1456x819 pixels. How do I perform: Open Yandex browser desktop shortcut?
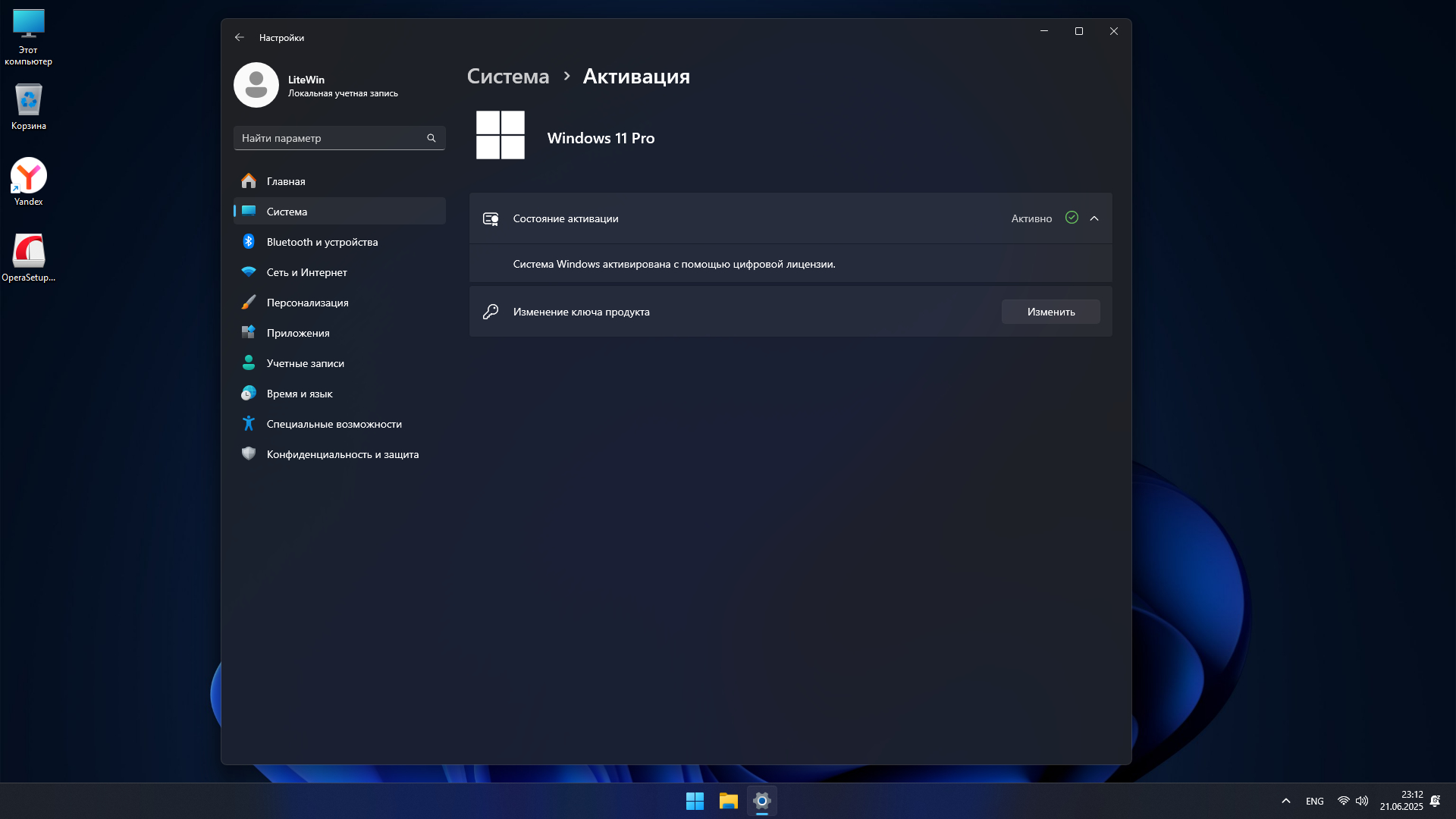(29, 181)
